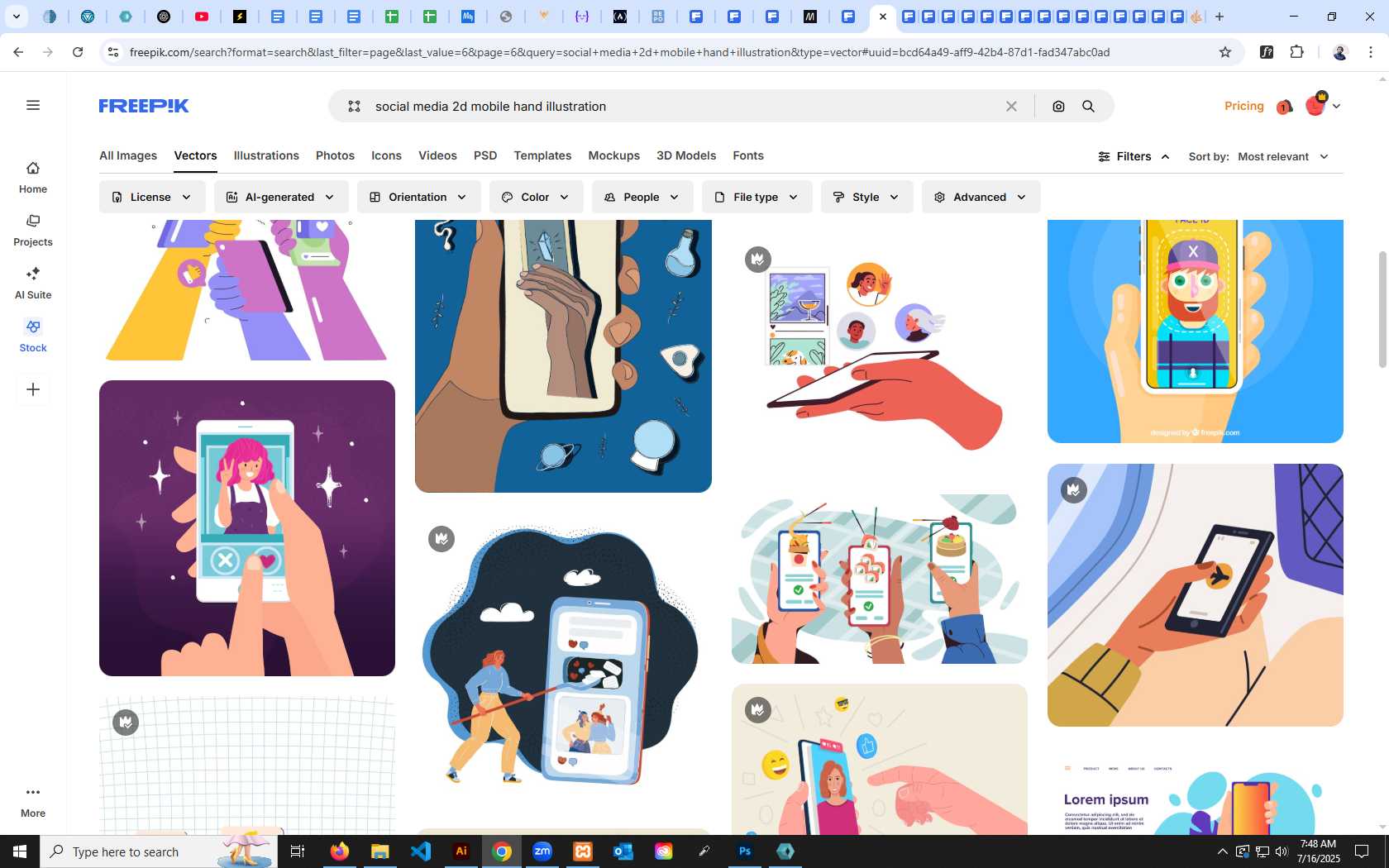The width and height of the screenshot is (1389, 868).
Task: Click the plus icon in sidebar
Action: 33,389
